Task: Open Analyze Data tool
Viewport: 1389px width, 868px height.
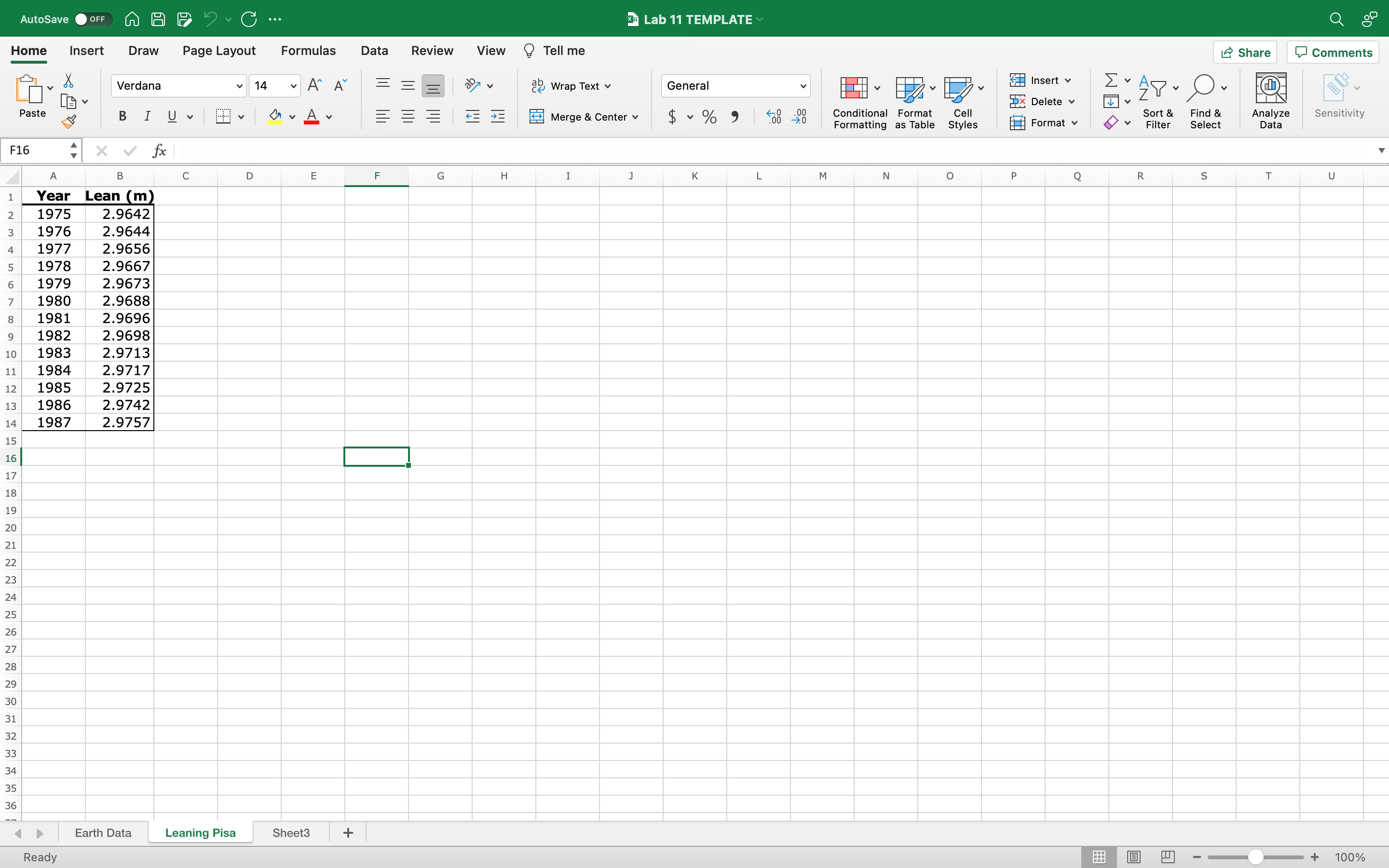Action: [x=1270, y=100]
